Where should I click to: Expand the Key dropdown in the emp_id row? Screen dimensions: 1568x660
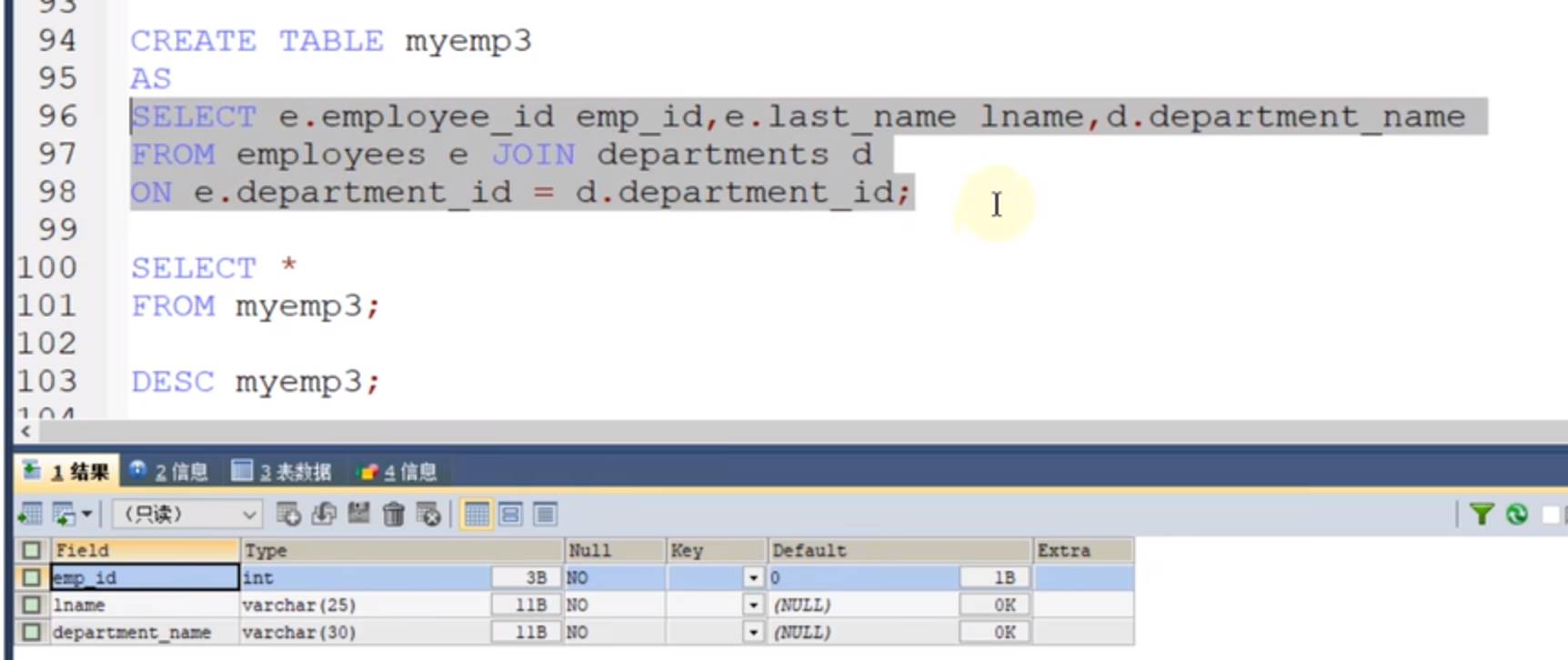753,577
